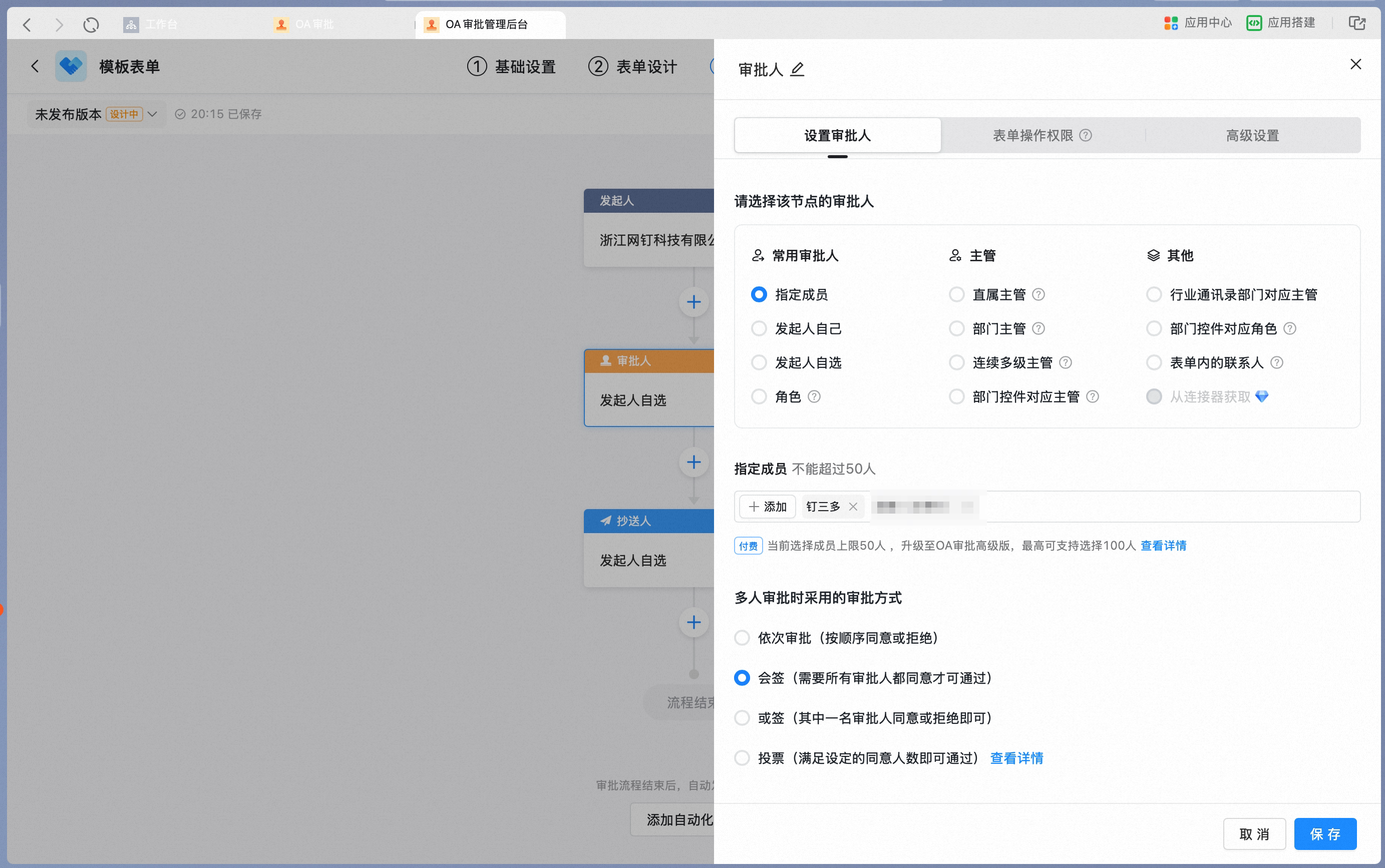1385x868 pixels.
Task: Click the reload page icon
Action: [x=91, y=24]
